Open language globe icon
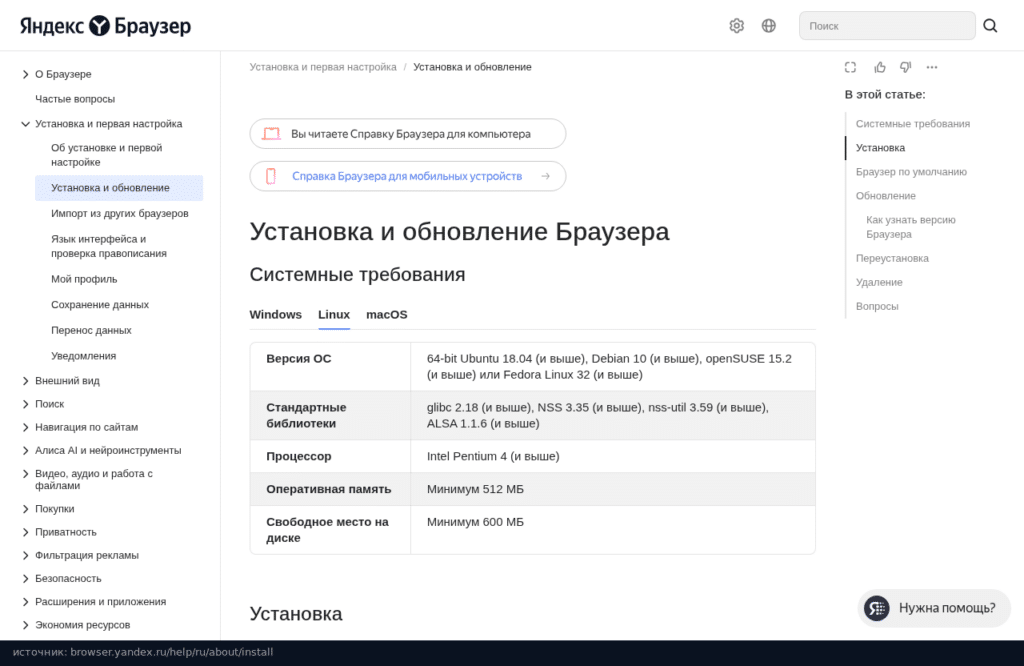 (769, 25)
